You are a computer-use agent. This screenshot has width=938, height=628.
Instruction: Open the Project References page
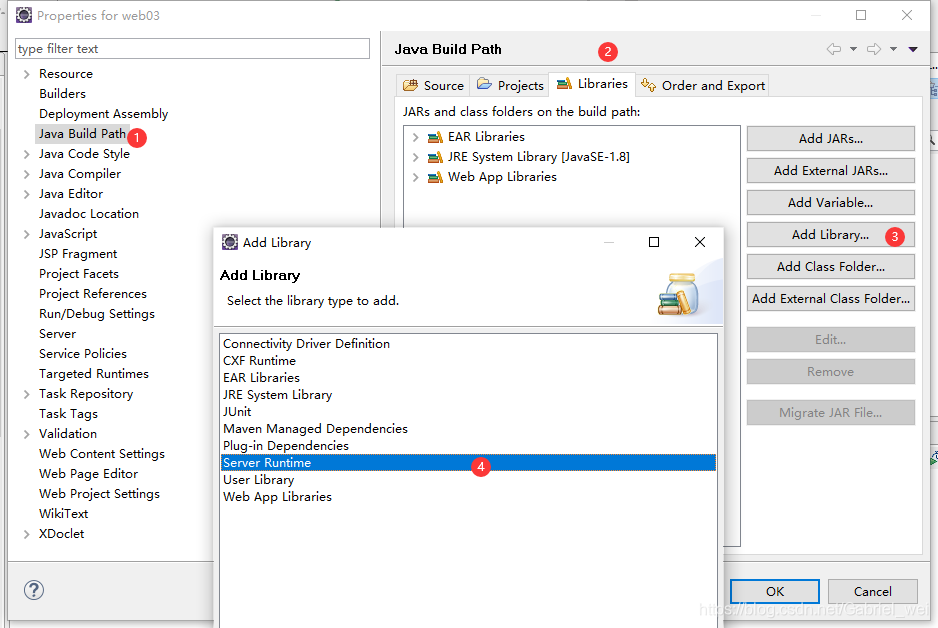(x=93, y=294)
